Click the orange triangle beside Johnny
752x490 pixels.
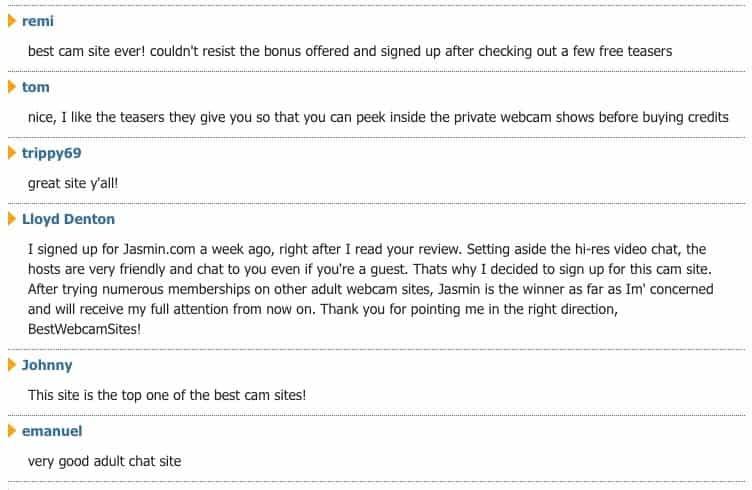[13, 365]
